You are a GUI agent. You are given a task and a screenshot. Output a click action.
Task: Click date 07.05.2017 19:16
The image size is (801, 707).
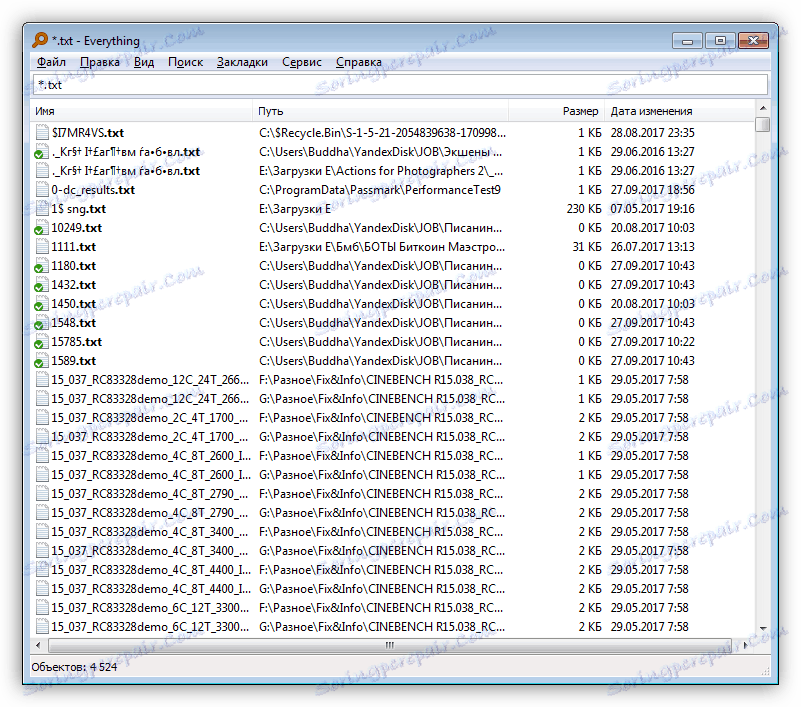[x=652, y=209]
